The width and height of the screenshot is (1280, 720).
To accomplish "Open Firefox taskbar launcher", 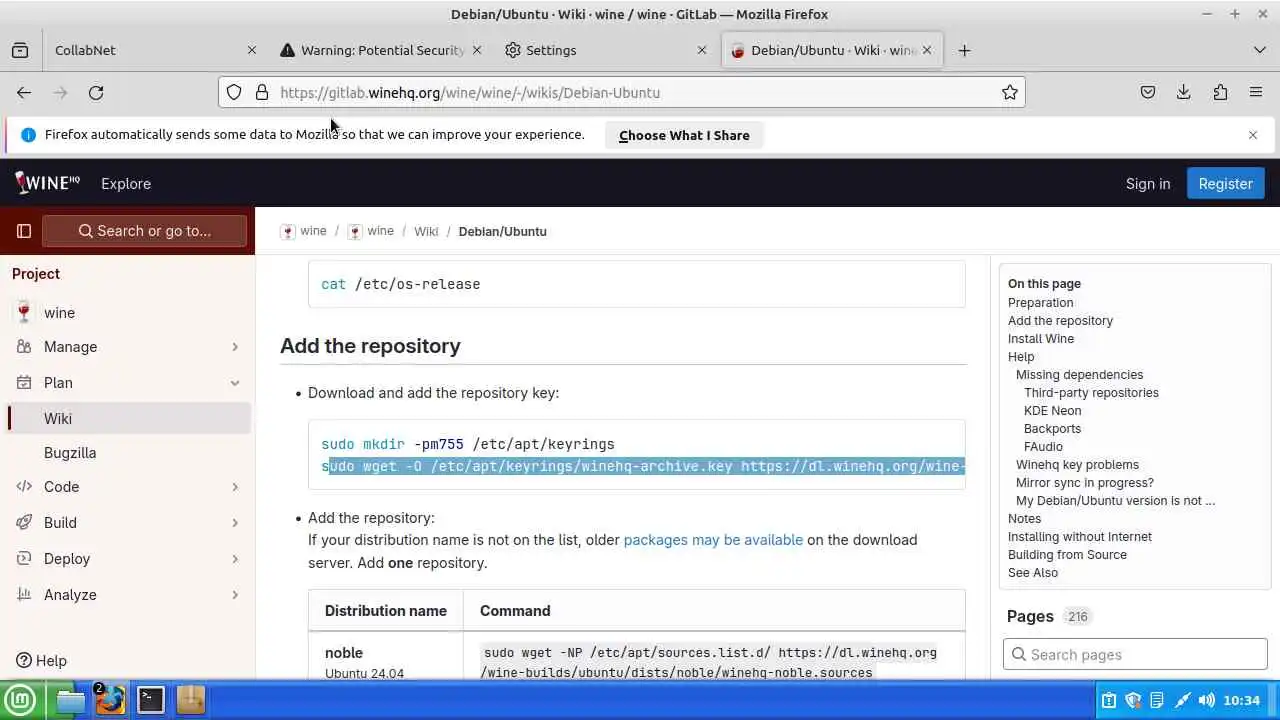I will pyautogui.click(x=110, y=700).
